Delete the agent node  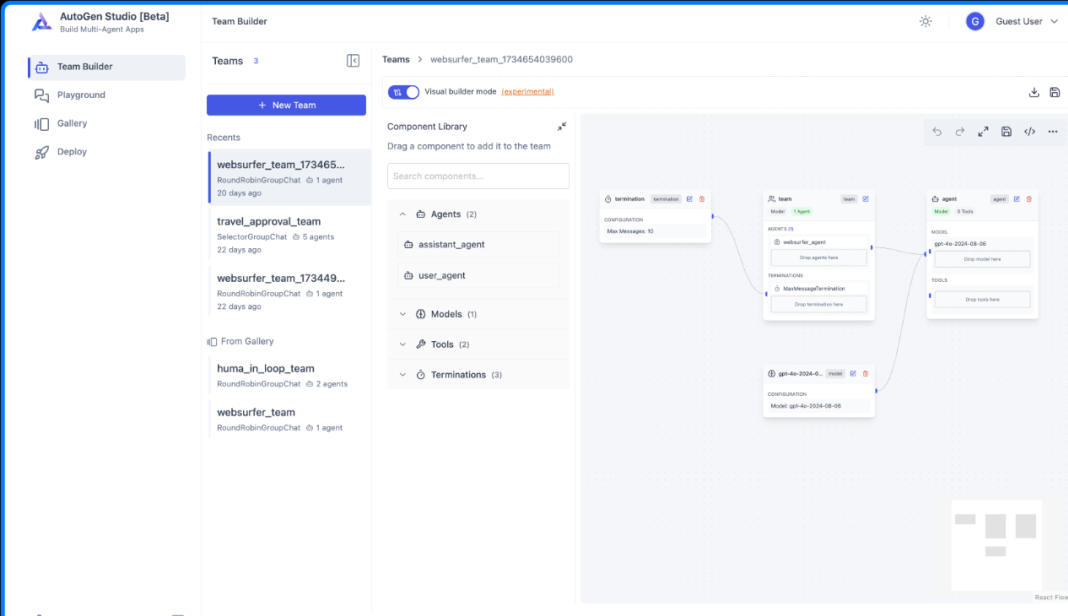1029,199
